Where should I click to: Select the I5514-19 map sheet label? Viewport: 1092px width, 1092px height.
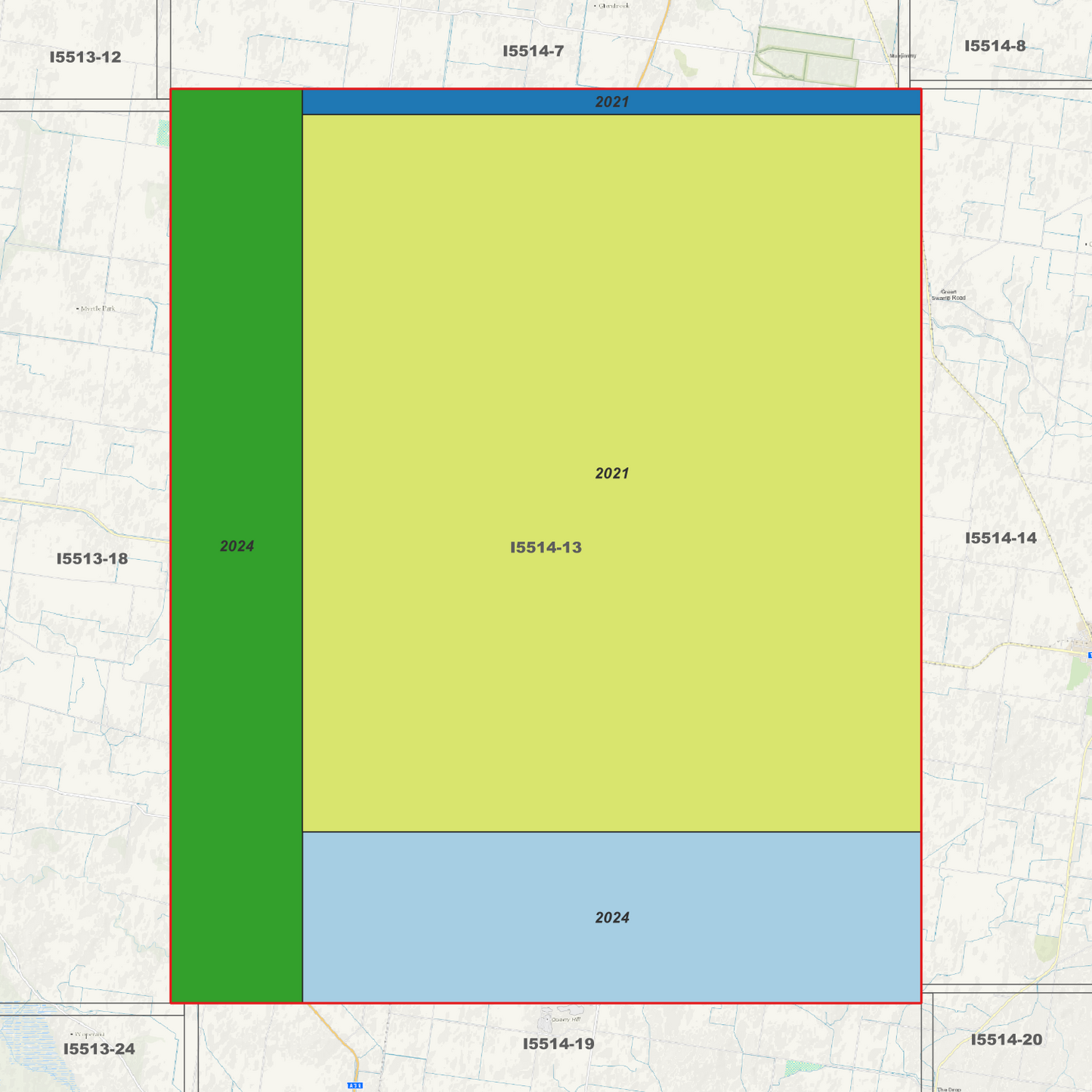pos(558,1044)
